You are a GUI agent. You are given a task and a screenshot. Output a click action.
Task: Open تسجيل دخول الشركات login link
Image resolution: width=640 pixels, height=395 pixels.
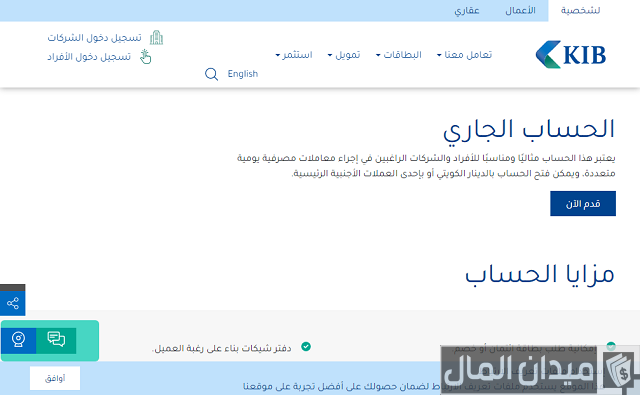(x=94, y=38)
